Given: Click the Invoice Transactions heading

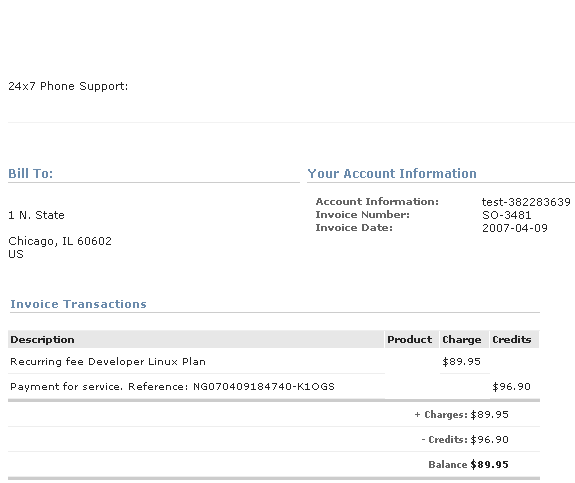Looking at the screenshot, I should pyautogui.click(x=78, y=304).
